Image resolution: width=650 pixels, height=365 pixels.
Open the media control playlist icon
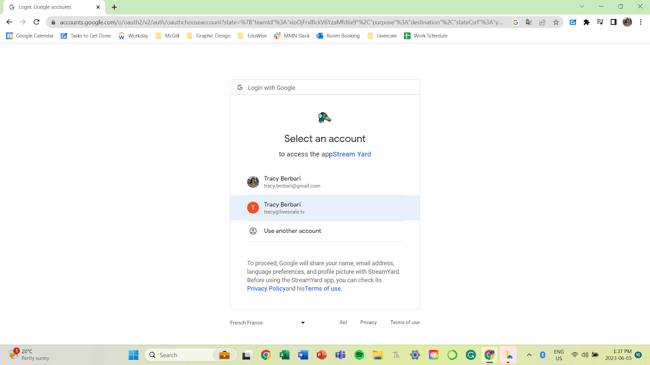pos(600,22)
